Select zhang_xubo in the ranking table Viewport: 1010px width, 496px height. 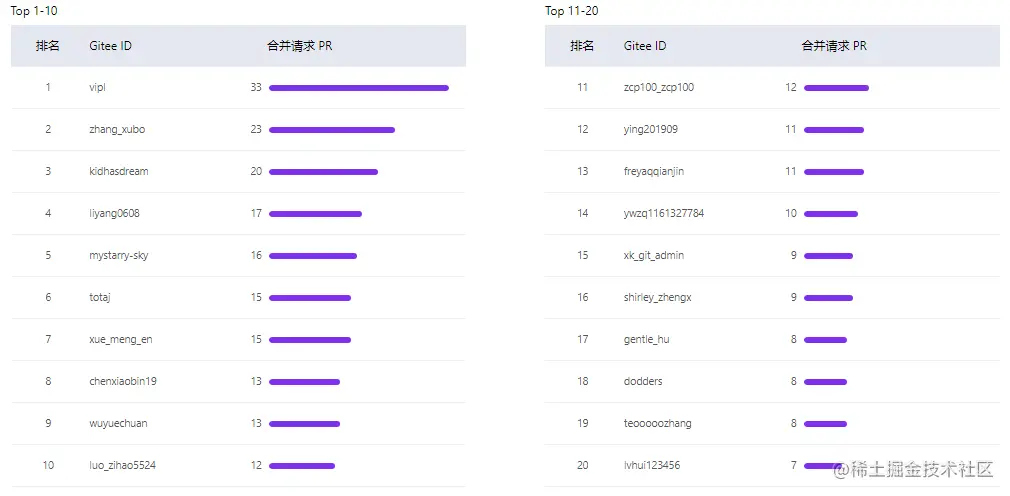click(117, 129)
